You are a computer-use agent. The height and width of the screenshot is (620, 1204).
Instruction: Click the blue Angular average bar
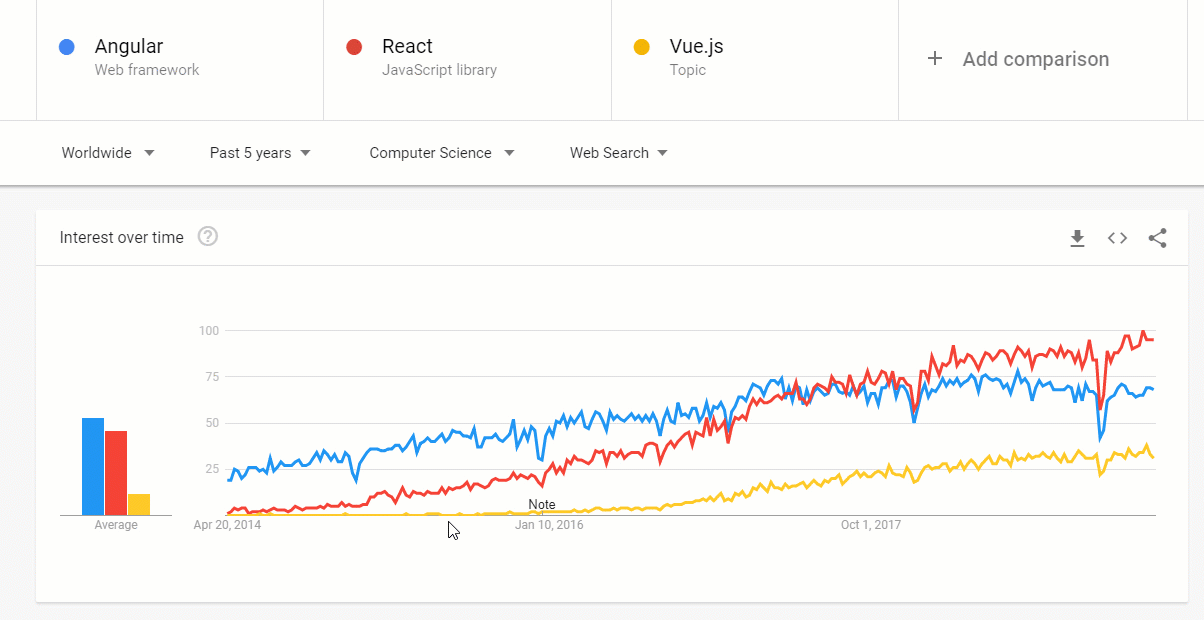coord(93,466)
